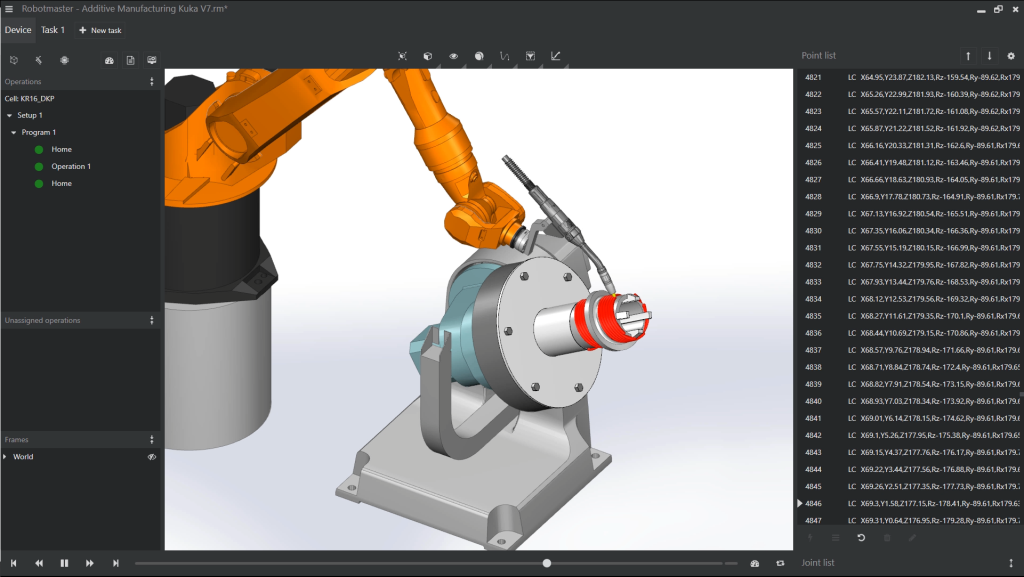Viewport: 1024px width, 577px height.
Task: Click the undo arrow icon below the point list
Action: (861, 538)
